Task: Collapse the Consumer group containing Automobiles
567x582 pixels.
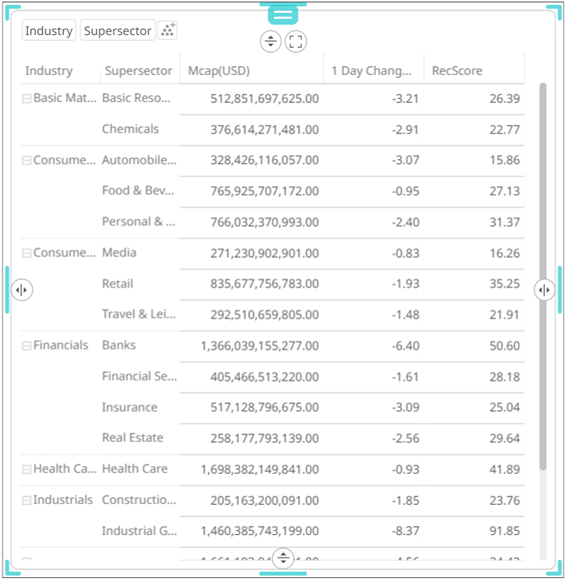Action: pos(26,160)
